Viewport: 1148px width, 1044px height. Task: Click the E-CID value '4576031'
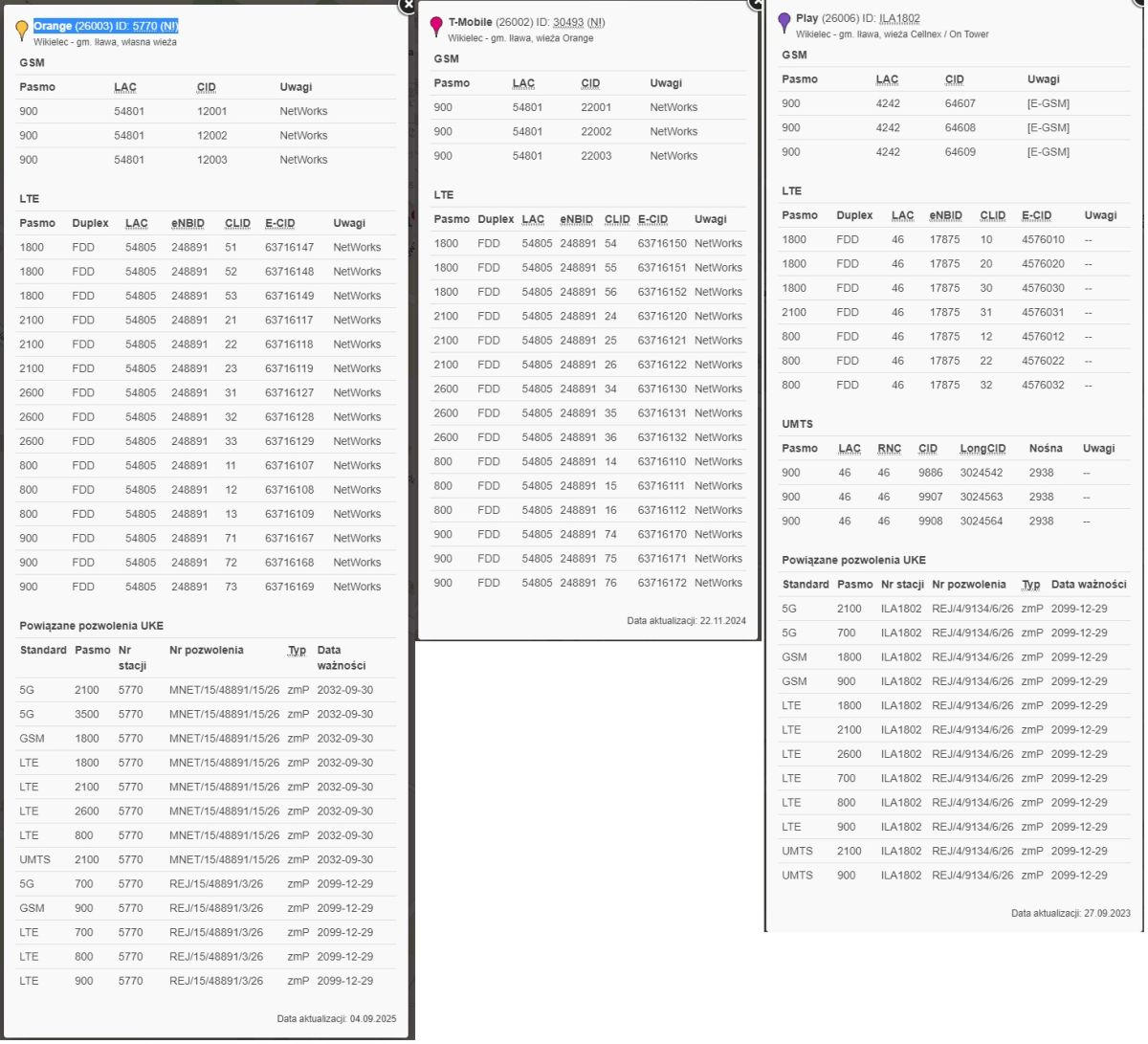[1043, 313]
